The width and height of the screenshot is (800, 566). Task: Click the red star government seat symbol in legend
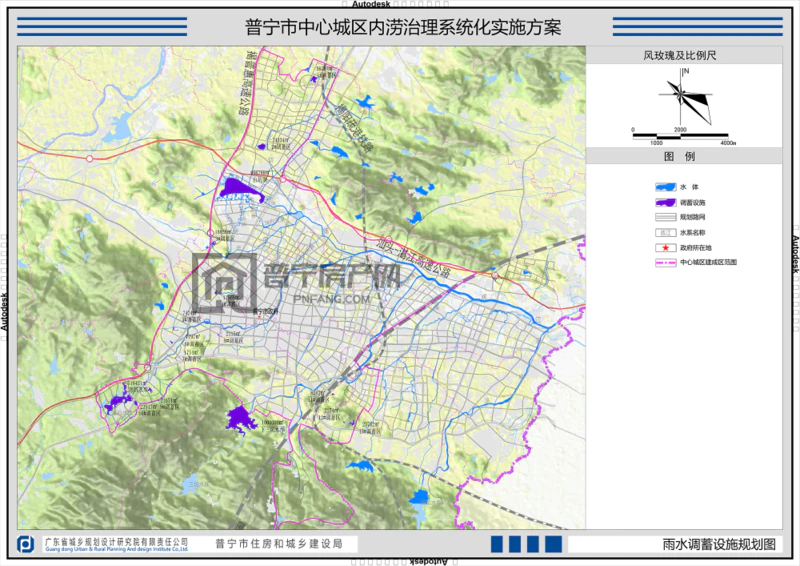(664, 247)
